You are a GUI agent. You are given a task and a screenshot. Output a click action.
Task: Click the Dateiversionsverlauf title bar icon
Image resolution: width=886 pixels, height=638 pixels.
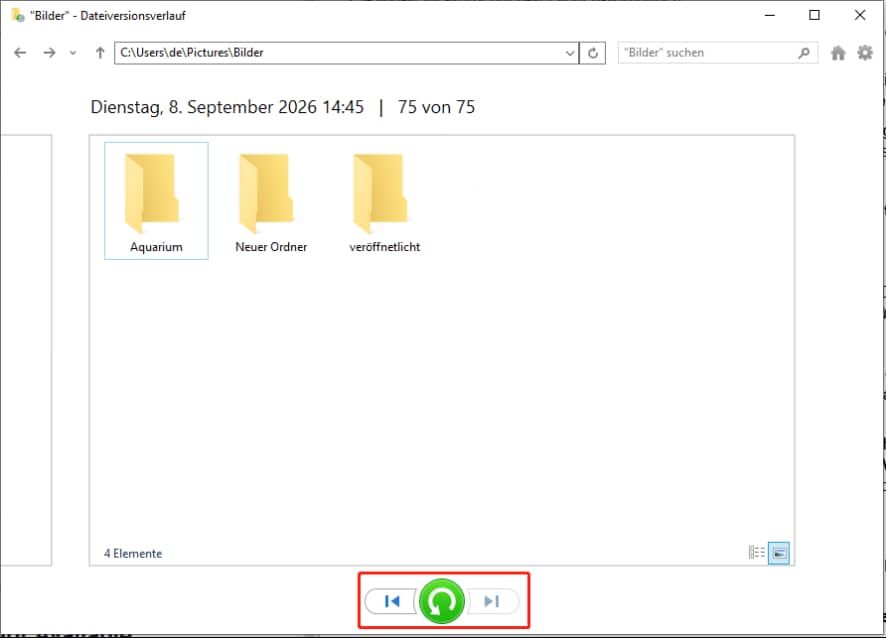[x=18, y=15]
